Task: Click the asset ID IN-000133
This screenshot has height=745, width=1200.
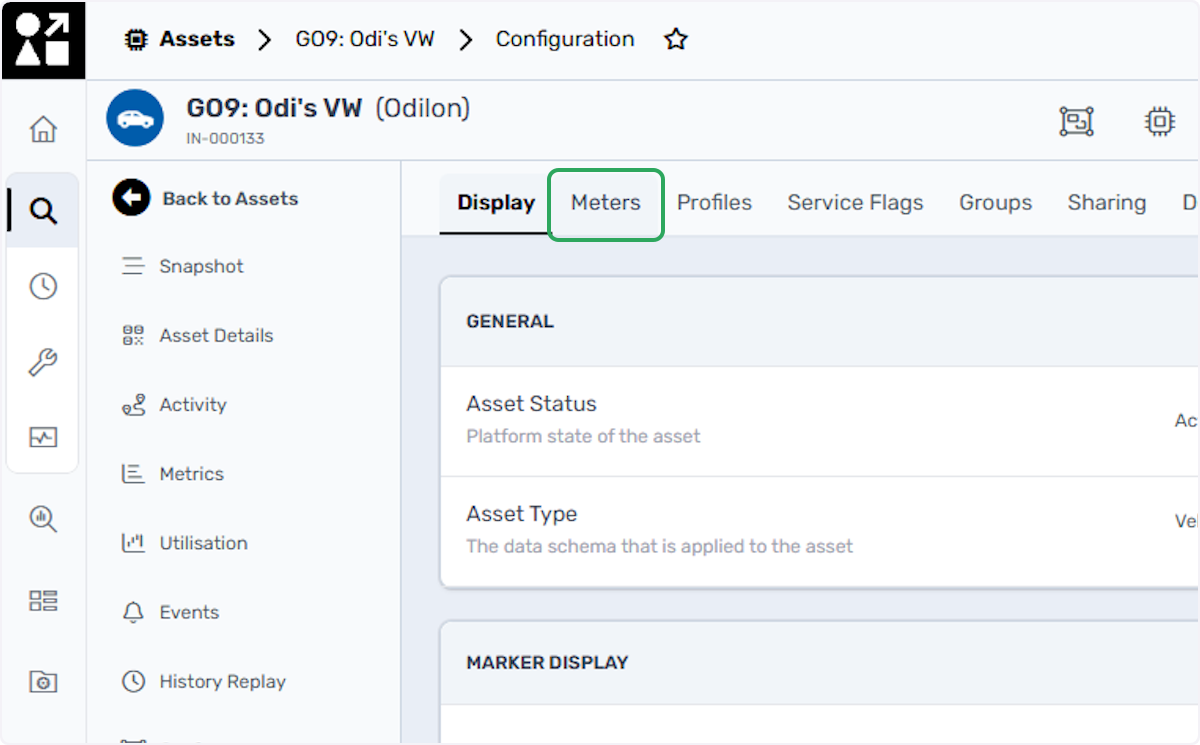Action: point(225,138)
